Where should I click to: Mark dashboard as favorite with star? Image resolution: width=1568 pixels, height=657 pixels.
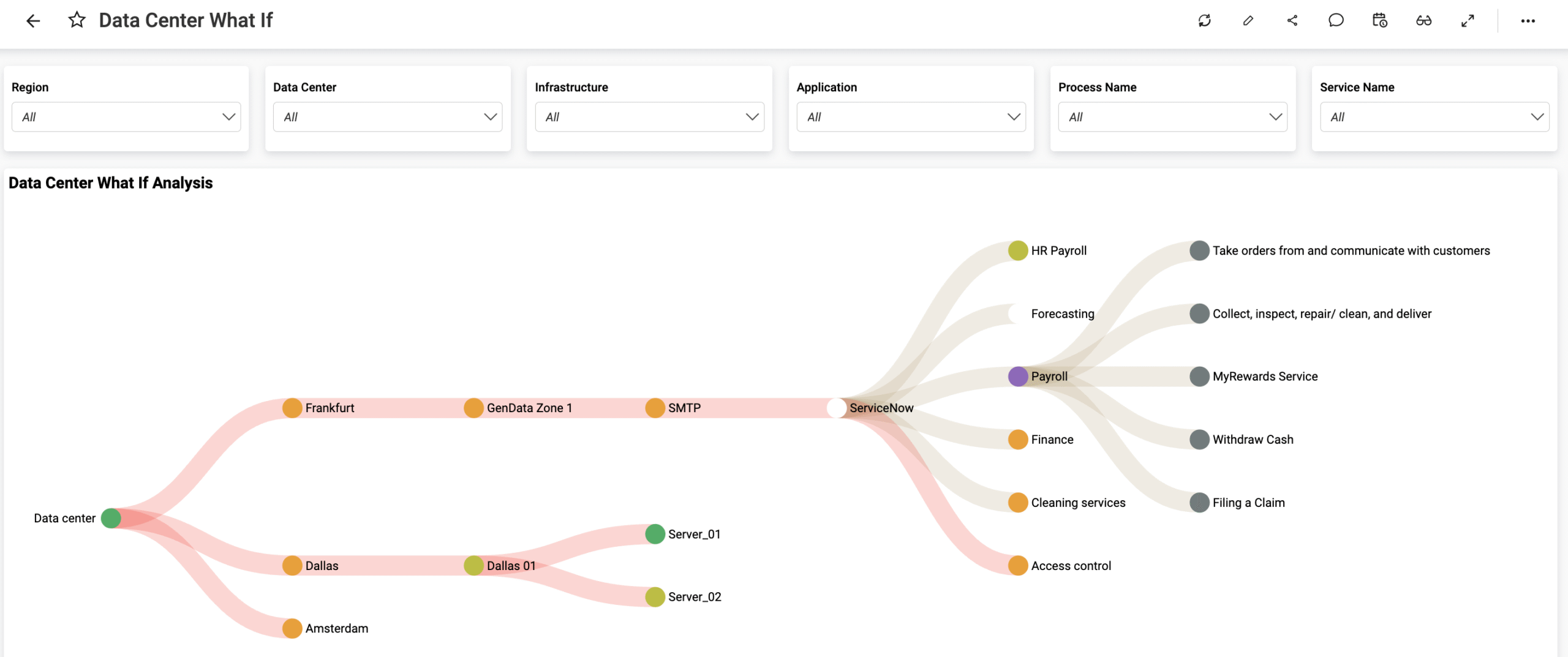tap(77, 20)
